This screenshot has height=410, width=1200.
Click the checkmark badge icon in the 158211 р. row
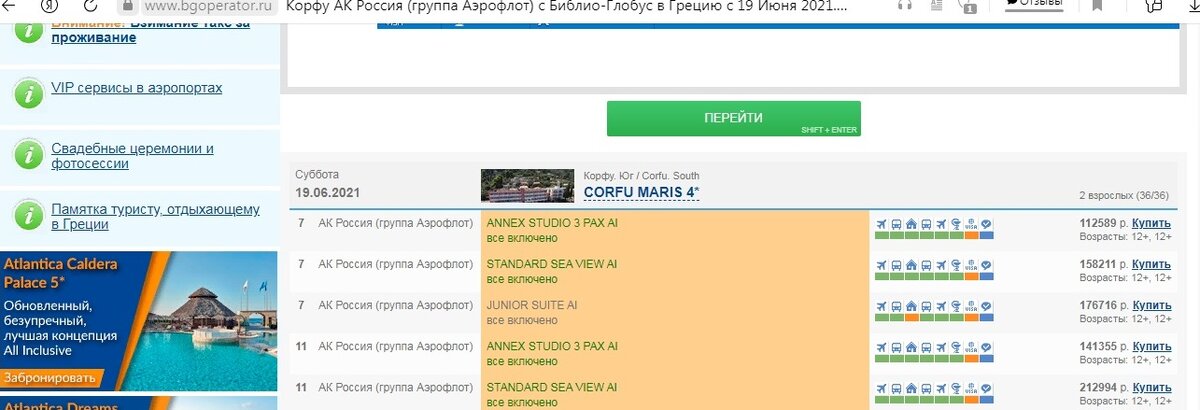[x=986, y=265]
